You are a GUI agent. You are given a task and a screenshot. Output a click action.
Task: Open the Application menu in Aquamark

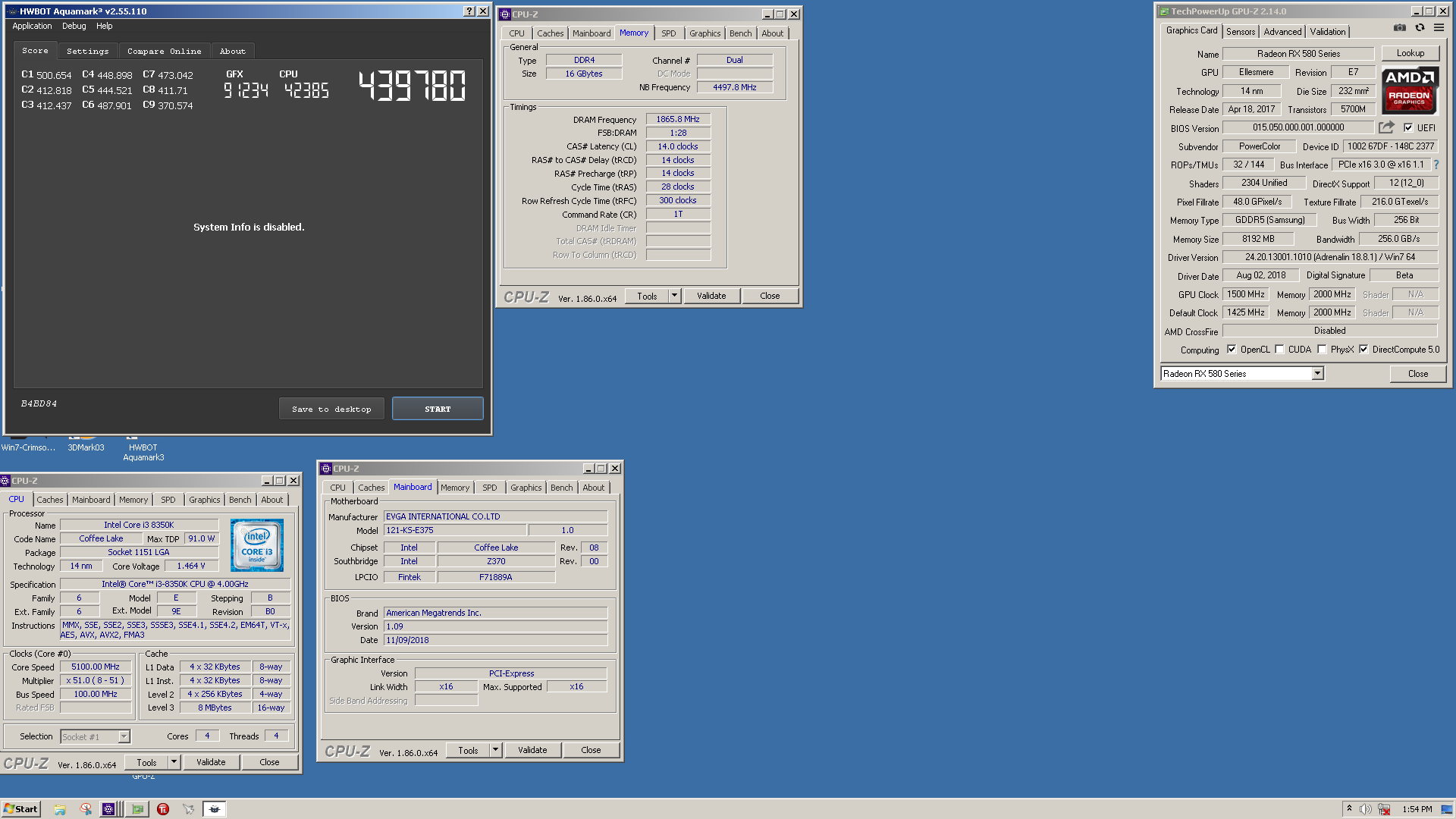[32, 26]
